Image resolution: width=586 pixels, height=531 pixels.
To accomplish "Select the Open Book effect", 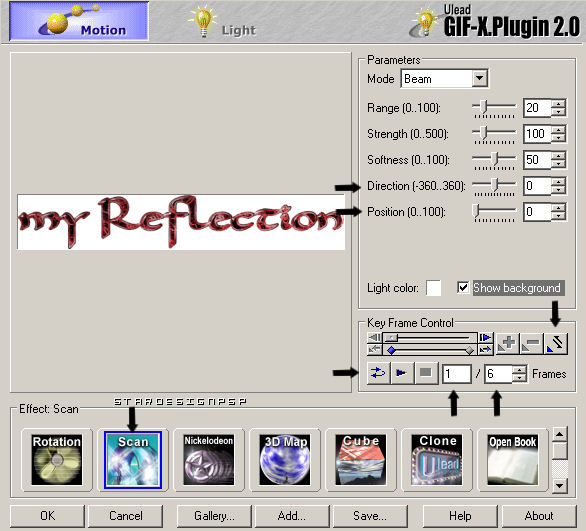I will (513, 460).
